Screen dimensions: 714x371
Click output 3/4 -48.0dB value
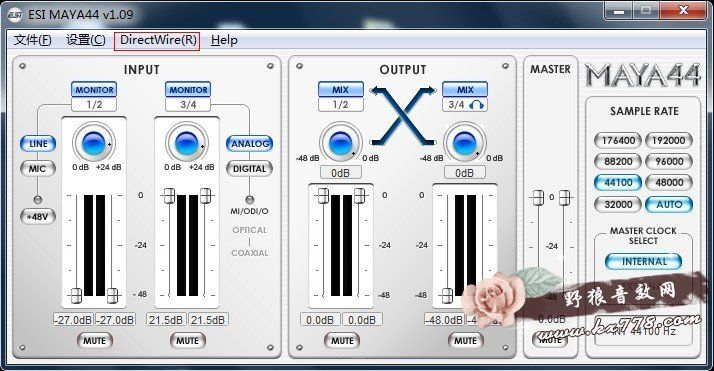tap(444, 320)
